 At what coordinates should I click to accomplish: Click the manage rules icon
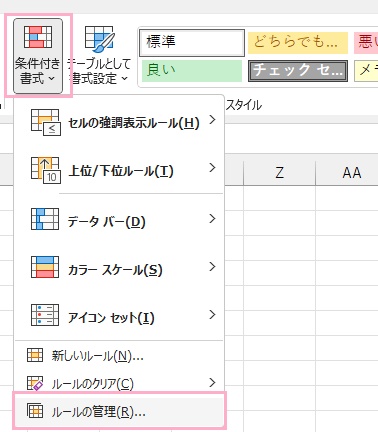click(35, 411)
